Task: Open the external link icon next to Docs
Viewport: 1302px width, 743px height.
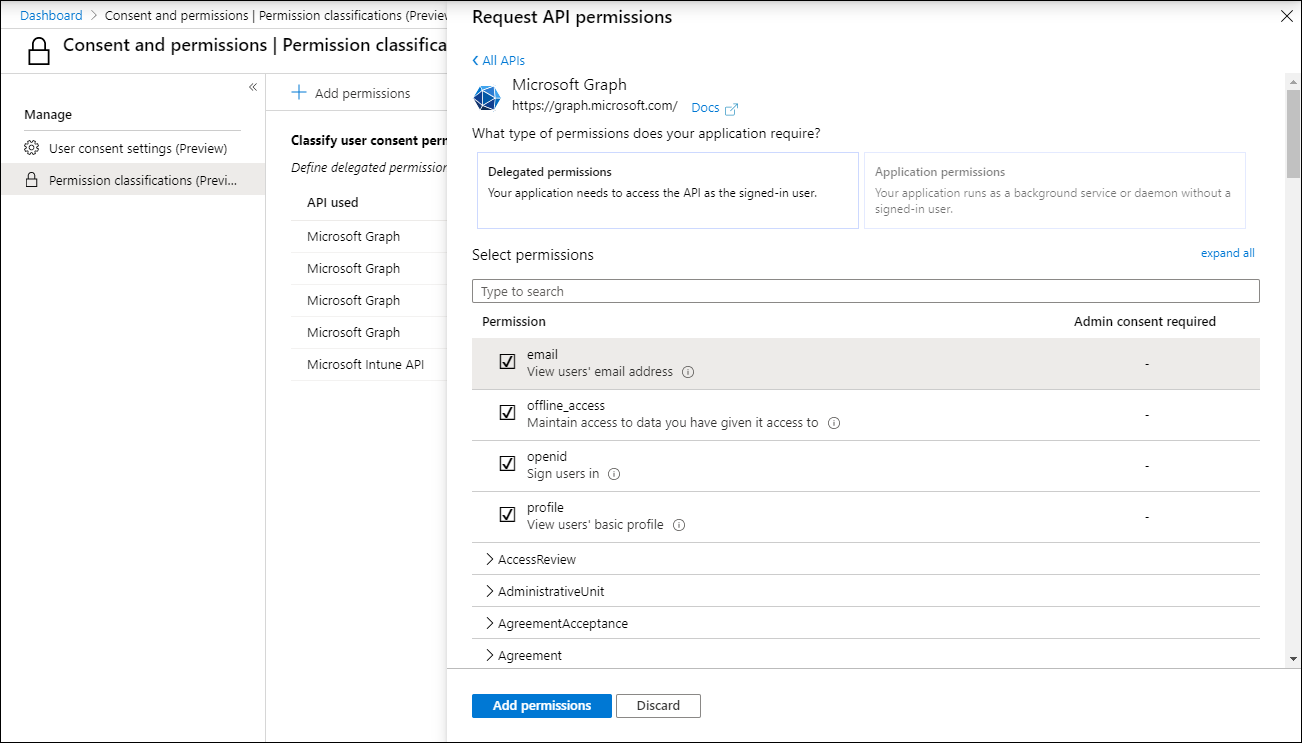Action: click(731, 108)
